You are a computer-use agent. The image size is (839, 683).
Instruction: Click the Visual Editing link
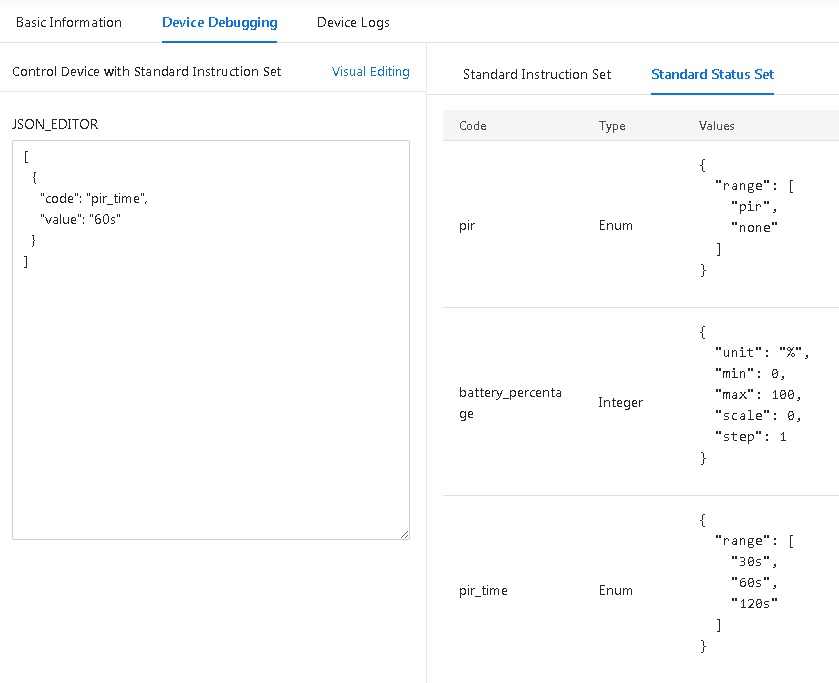coord(370,71)
